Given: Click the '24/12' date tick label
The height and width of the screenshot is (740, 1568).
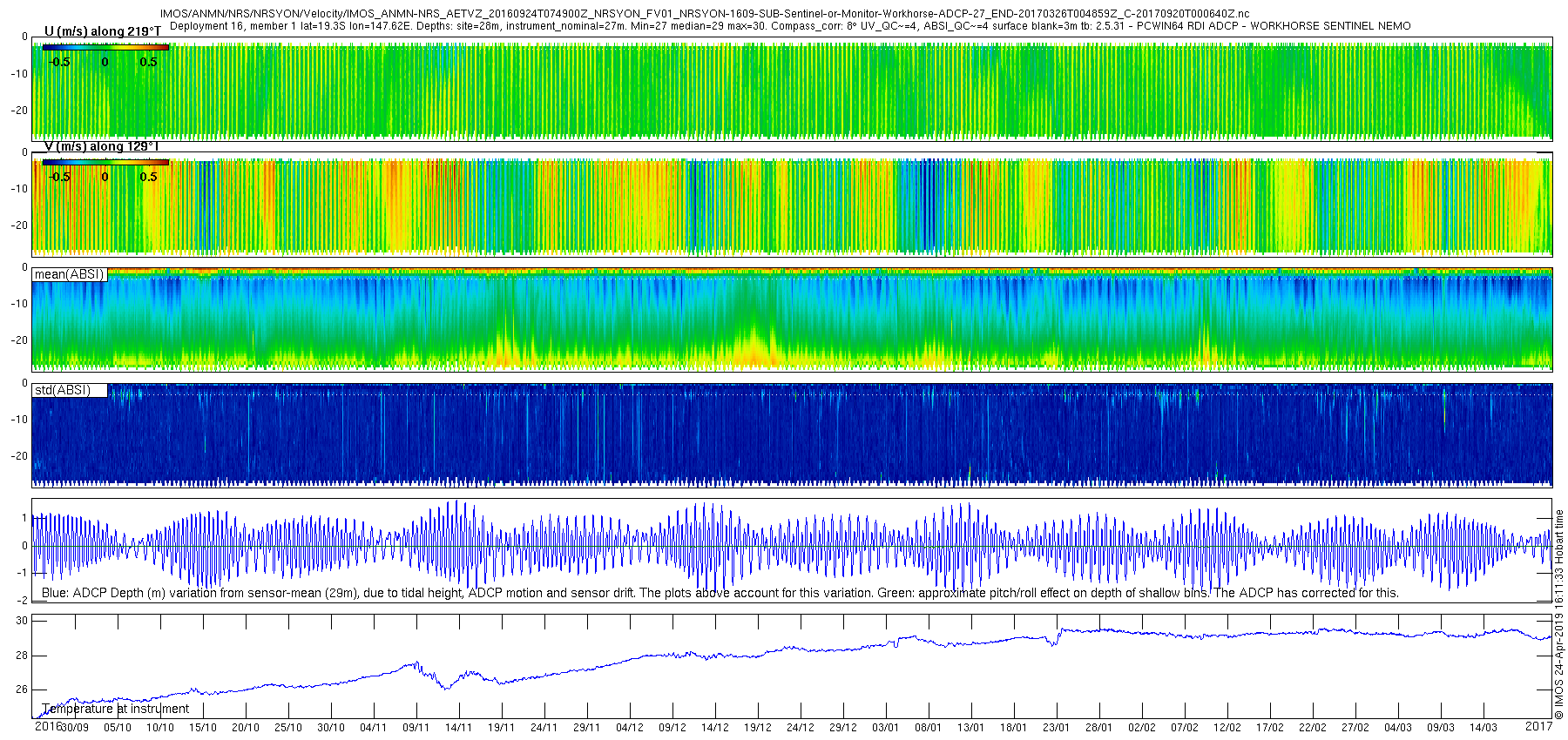Looking at the screenshot, I should [x=801, y=728].
